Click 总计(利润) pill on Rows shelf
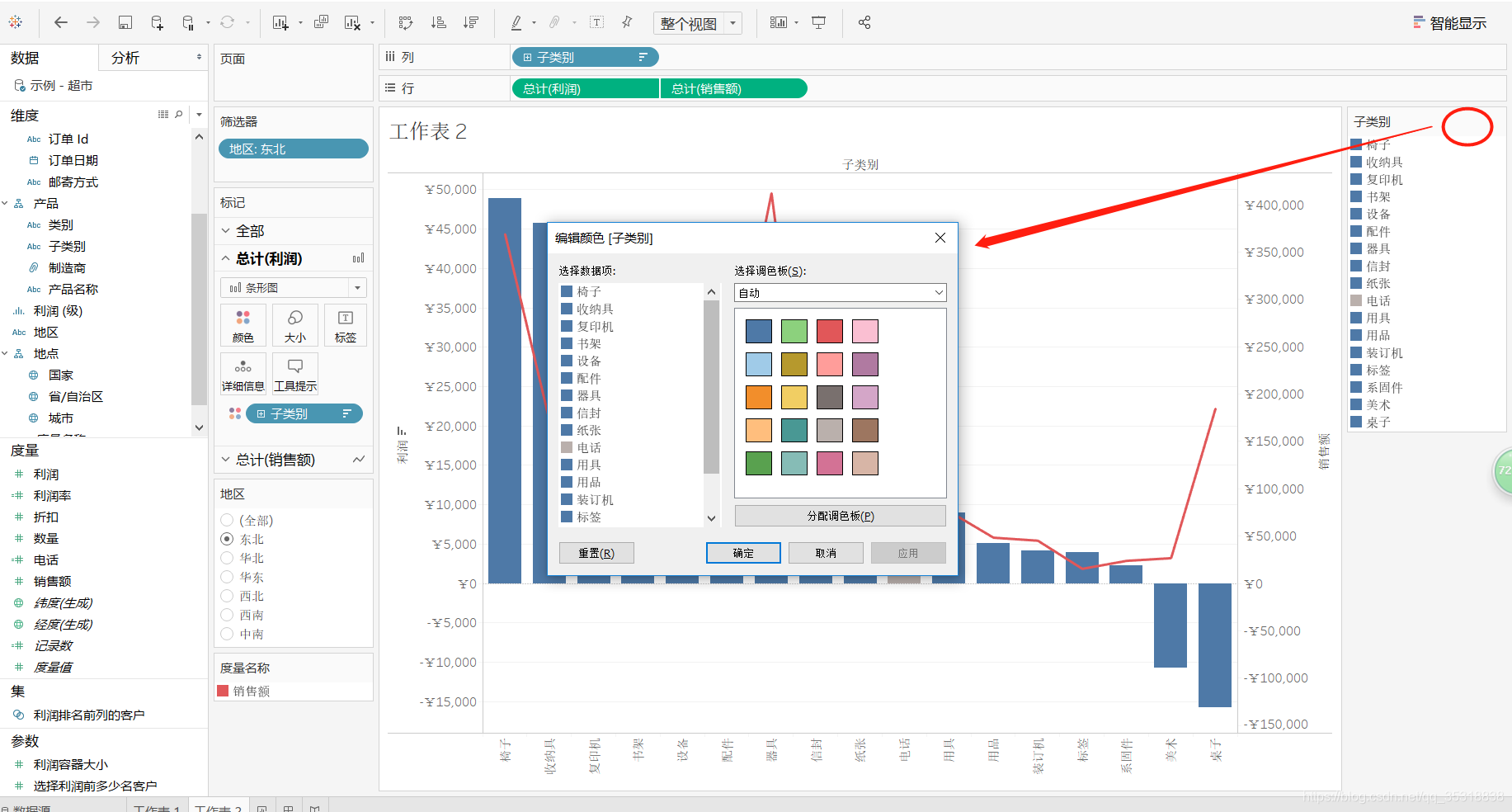The width and height of the screenshot is (1512, 812). point(585,88)
